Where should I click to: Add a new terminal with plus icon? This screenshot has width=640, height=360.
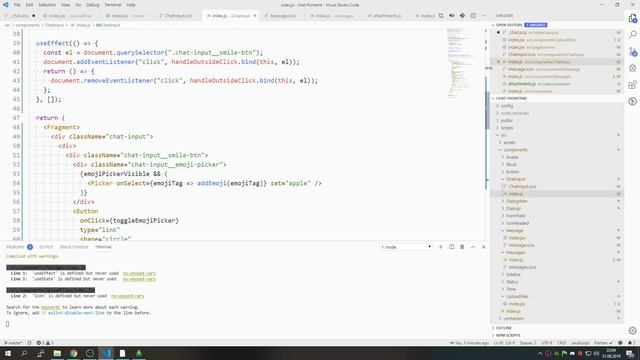tap(440, 247)
